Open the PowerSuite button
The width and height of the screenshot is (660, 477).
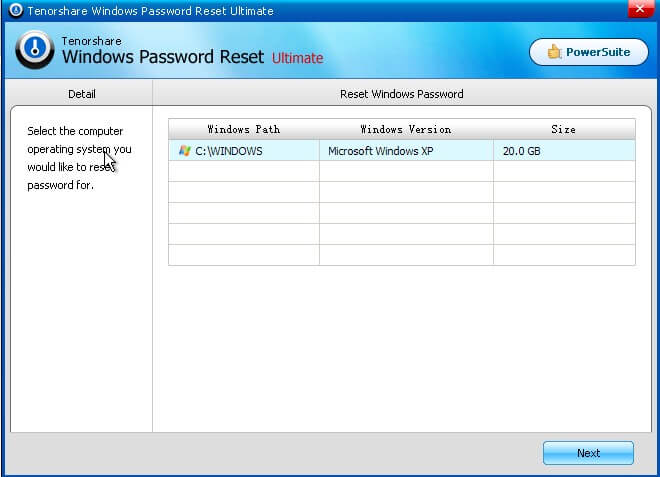click(x=588, y=52)
